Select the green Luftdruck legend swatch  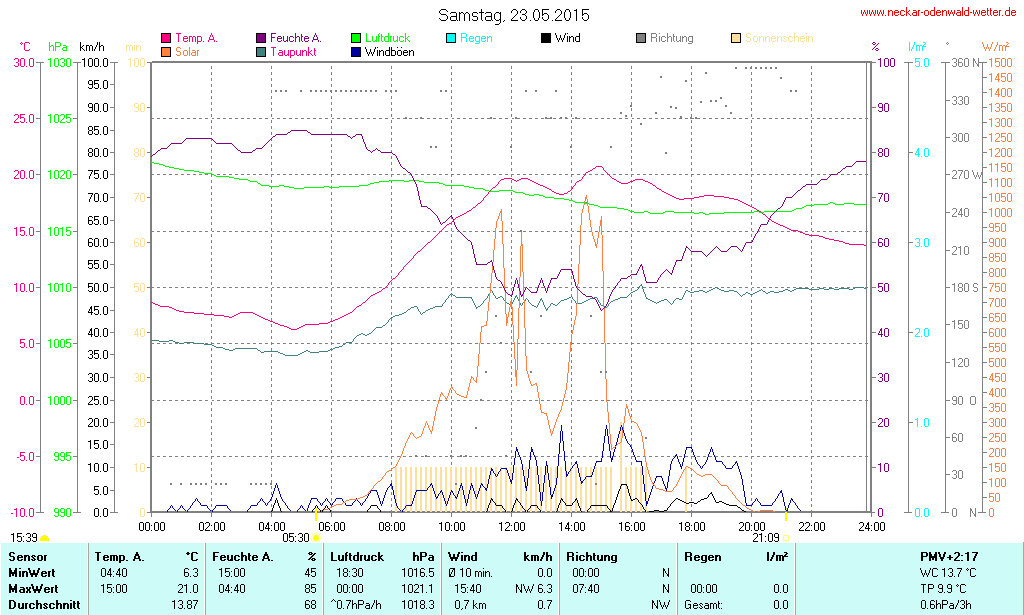click(x=357, y=38)
